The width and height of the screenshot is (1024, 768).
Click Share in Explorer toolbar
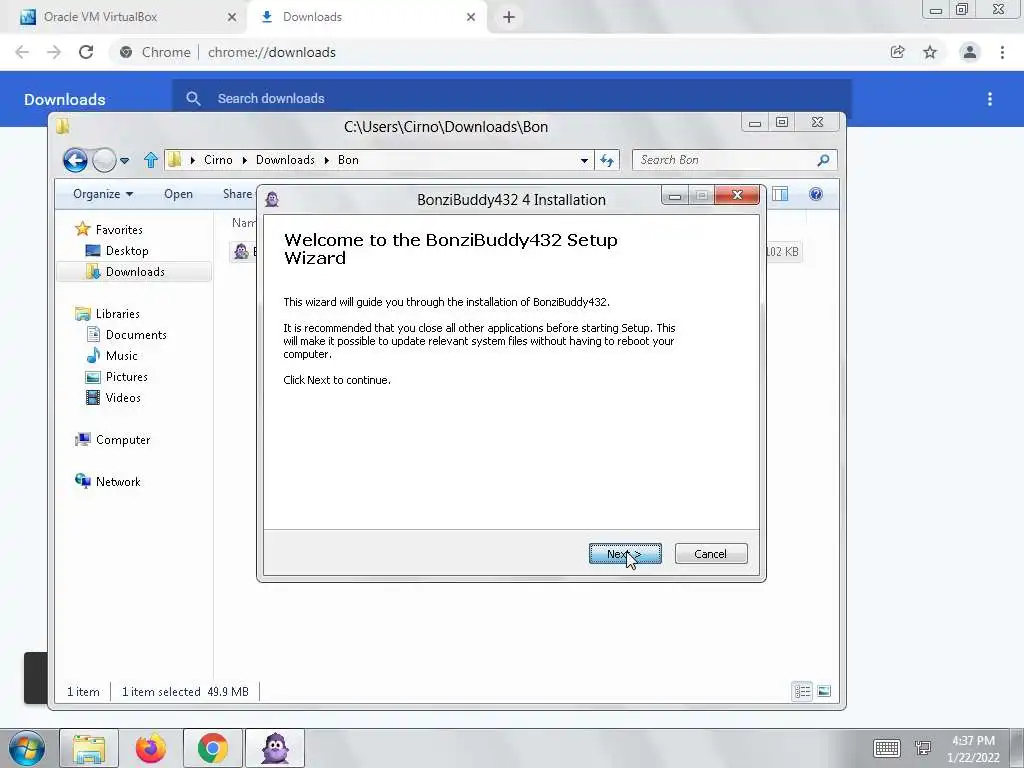tap(238, 194)
